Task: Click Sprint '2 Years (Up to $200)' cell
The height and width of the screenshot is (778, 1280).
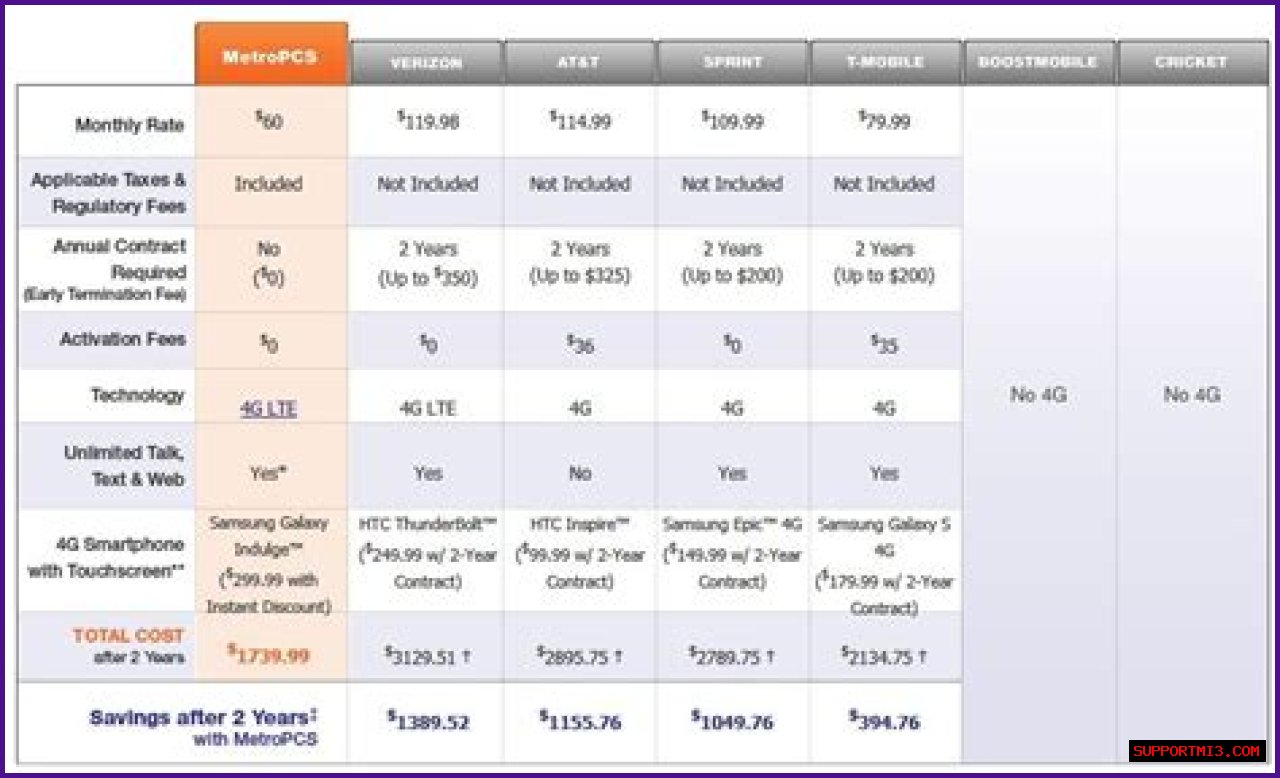Action: (x=732, y=264)
